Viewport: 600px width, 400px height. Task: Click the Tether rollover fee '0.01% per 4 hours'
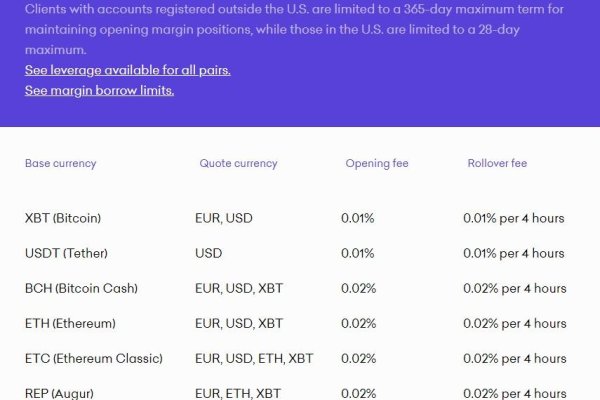click(513, 253)
